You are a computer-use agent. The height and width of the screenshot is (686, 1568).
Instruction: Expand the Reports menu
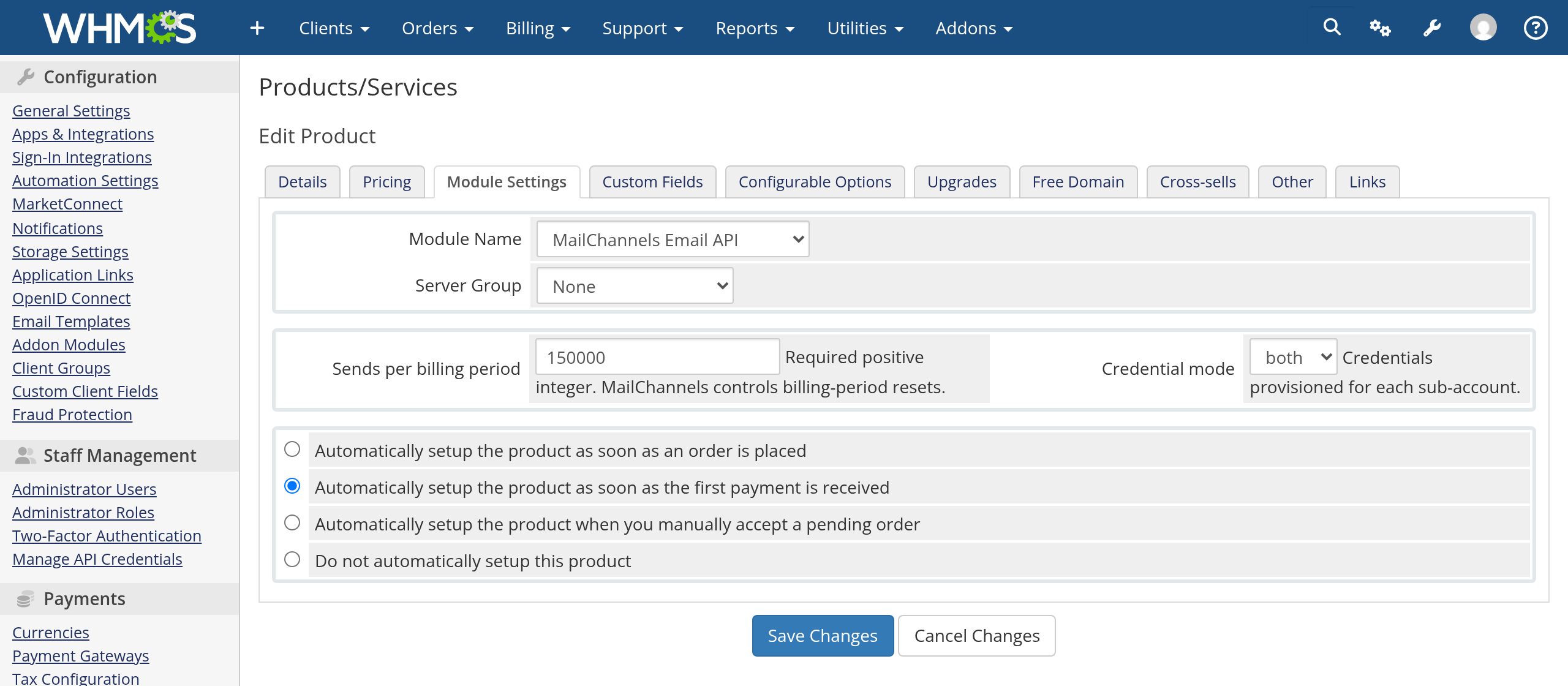click(x=755, y=28)
